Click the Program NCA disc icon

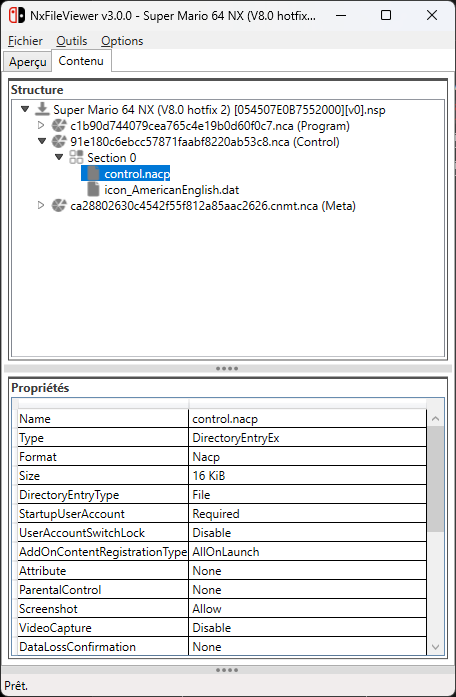(x=59, y=126)
